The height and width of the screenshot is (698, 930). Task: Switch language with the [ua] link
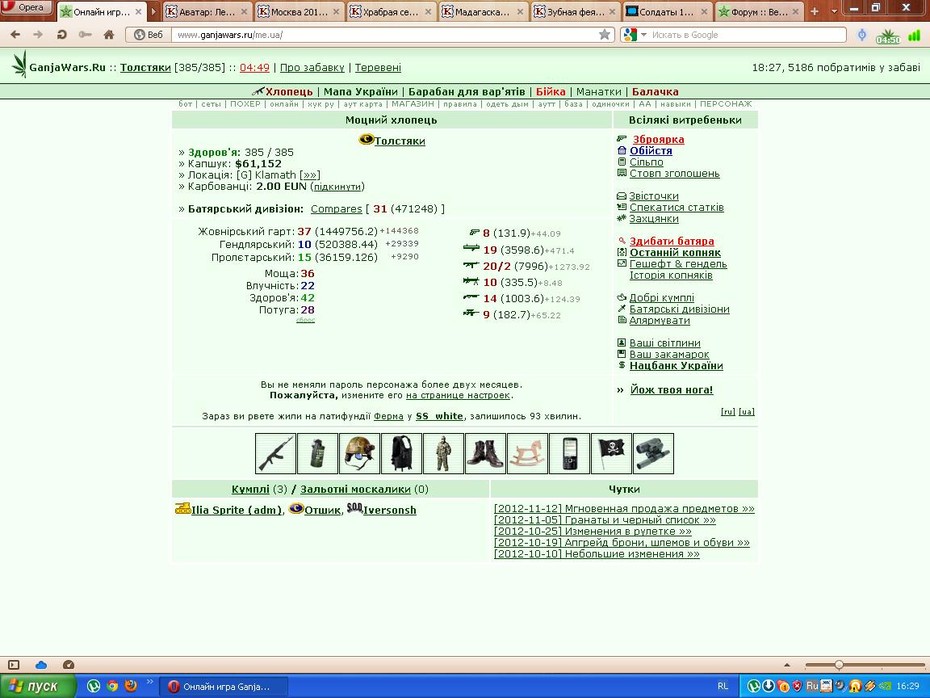click(x=747, y=412)
